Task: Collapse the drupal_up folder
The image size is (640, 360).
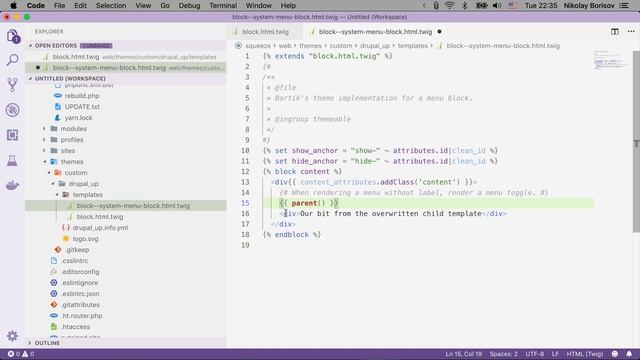Action: [x=83, y=184]
